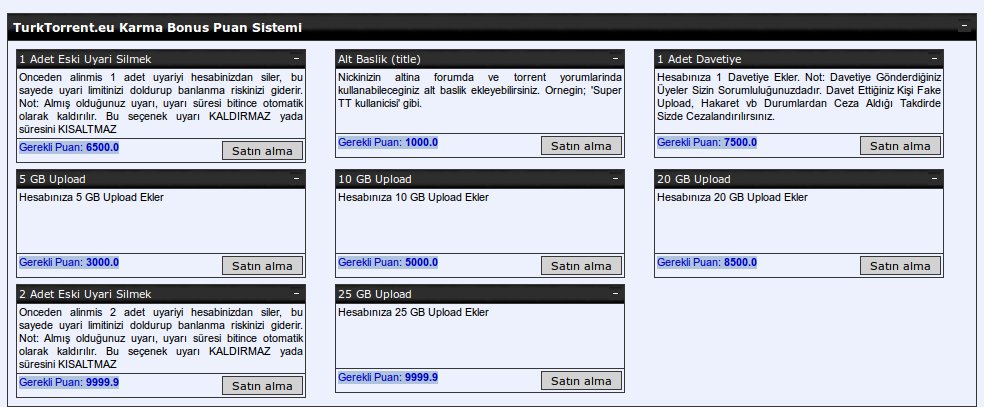Viewport: 984px width, 407px height.
Task: Click the Gerekli Puan: 8500.0 text
Action: pos(707,262)
